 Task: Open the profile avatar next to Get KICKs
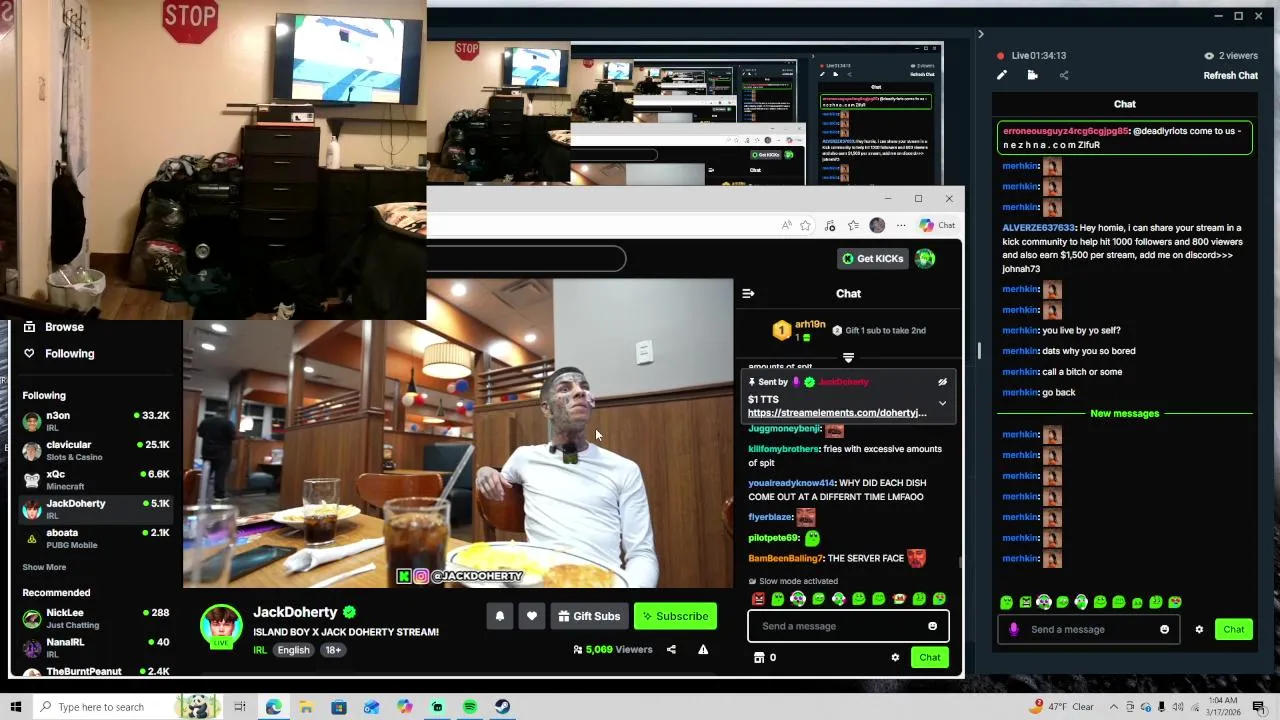point(925,259)
